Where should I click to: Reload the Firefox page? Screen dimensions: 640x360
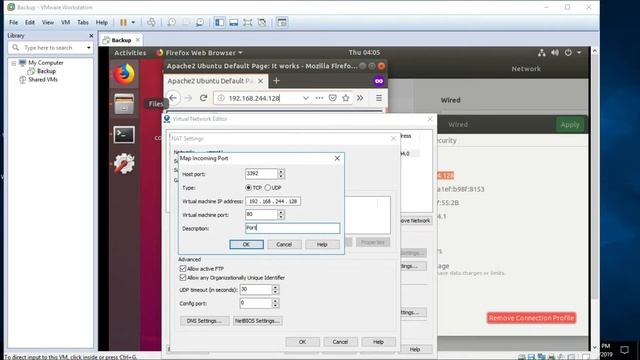(203, 98)
